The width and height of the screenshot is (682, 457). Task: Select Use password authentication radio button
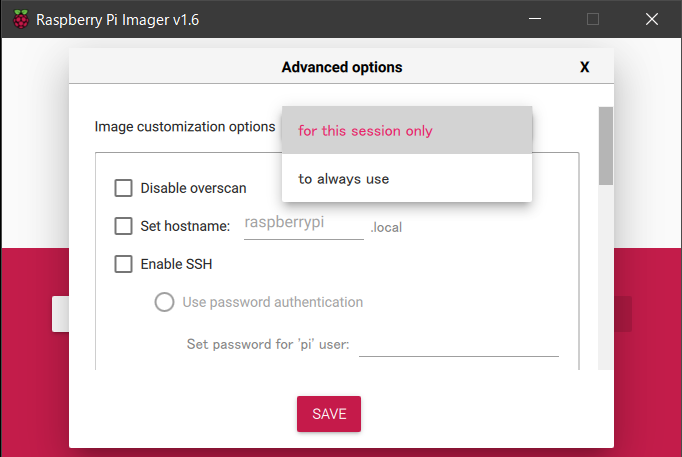click(164, 302)
